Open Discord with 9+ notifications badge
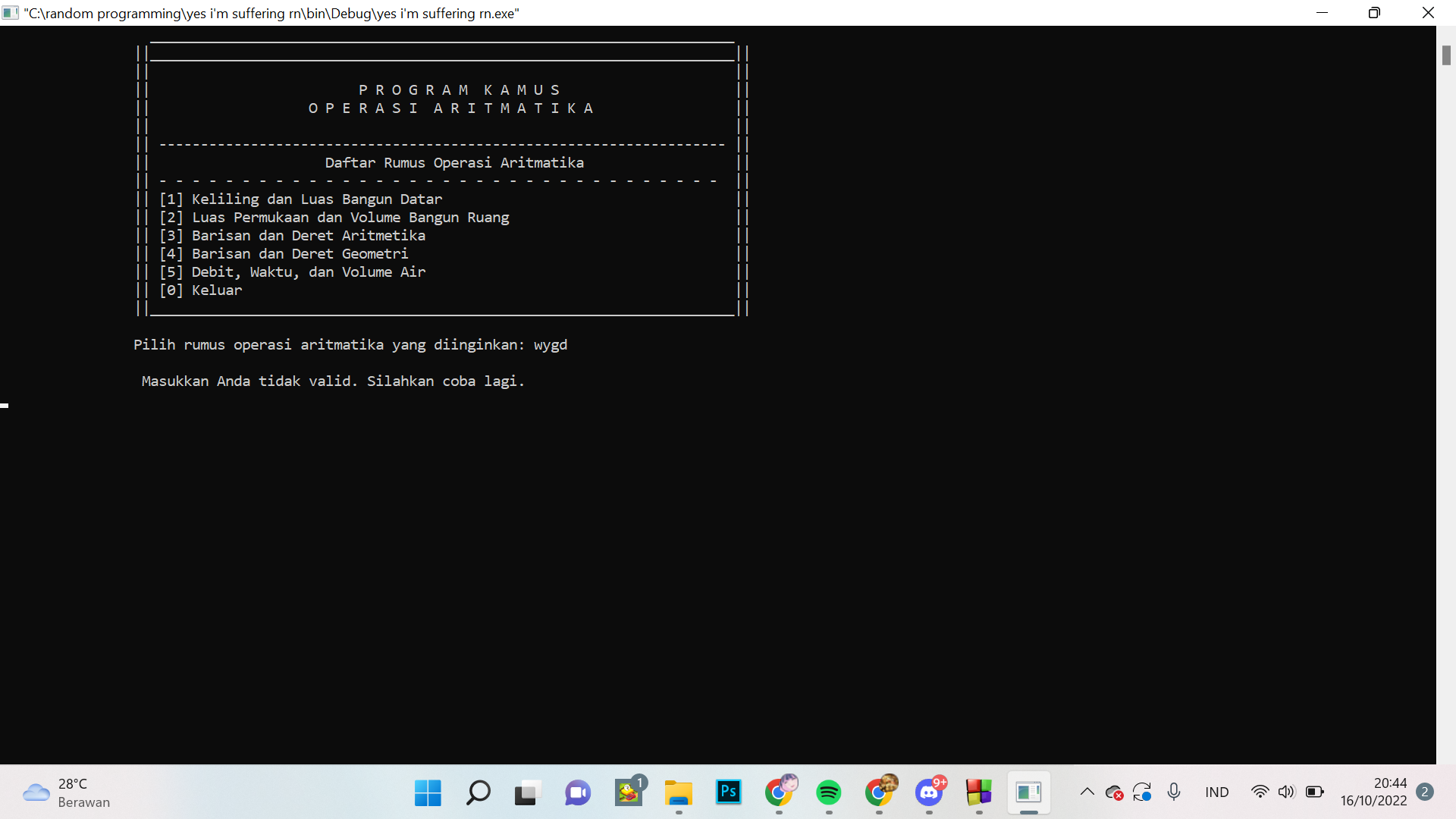Image resolution: width=1456 pixels, height=819 pixels. (x=929, y=793)
